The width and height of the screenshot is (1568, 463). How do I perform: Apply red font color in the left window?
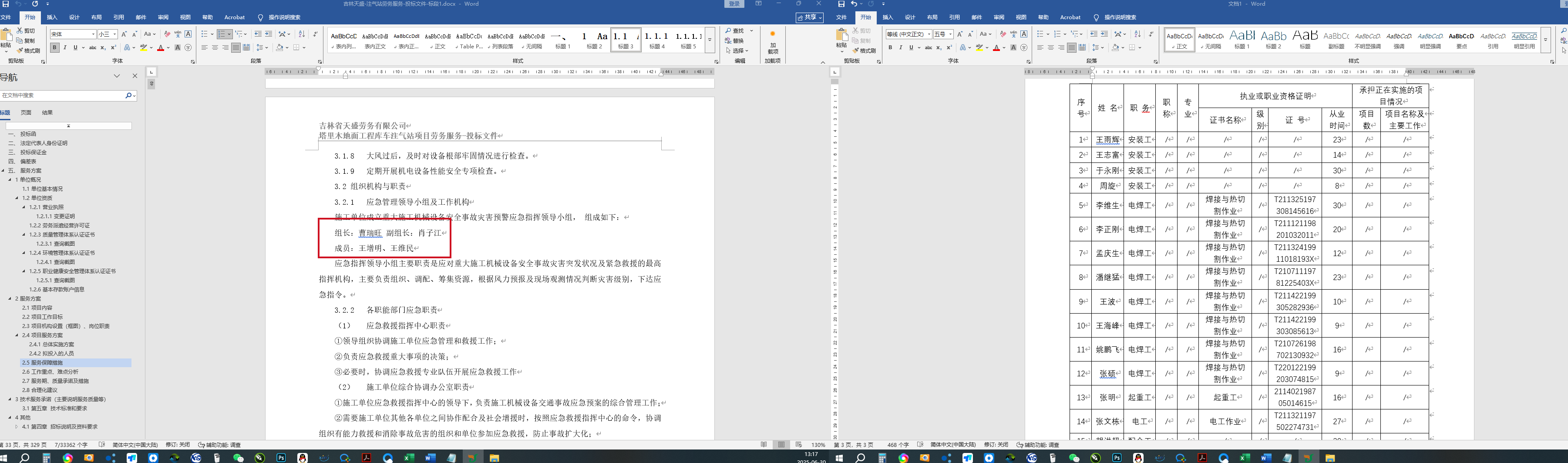161,47
